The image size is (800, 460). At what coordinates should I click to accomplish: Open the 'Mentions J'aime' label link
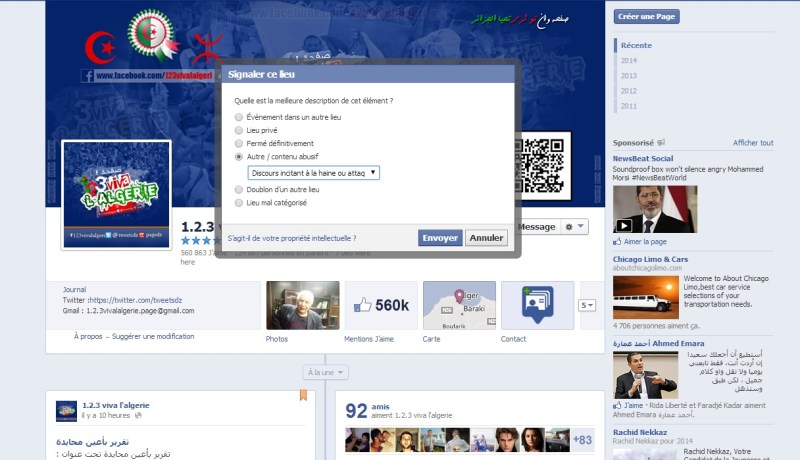tap(369, 339)
